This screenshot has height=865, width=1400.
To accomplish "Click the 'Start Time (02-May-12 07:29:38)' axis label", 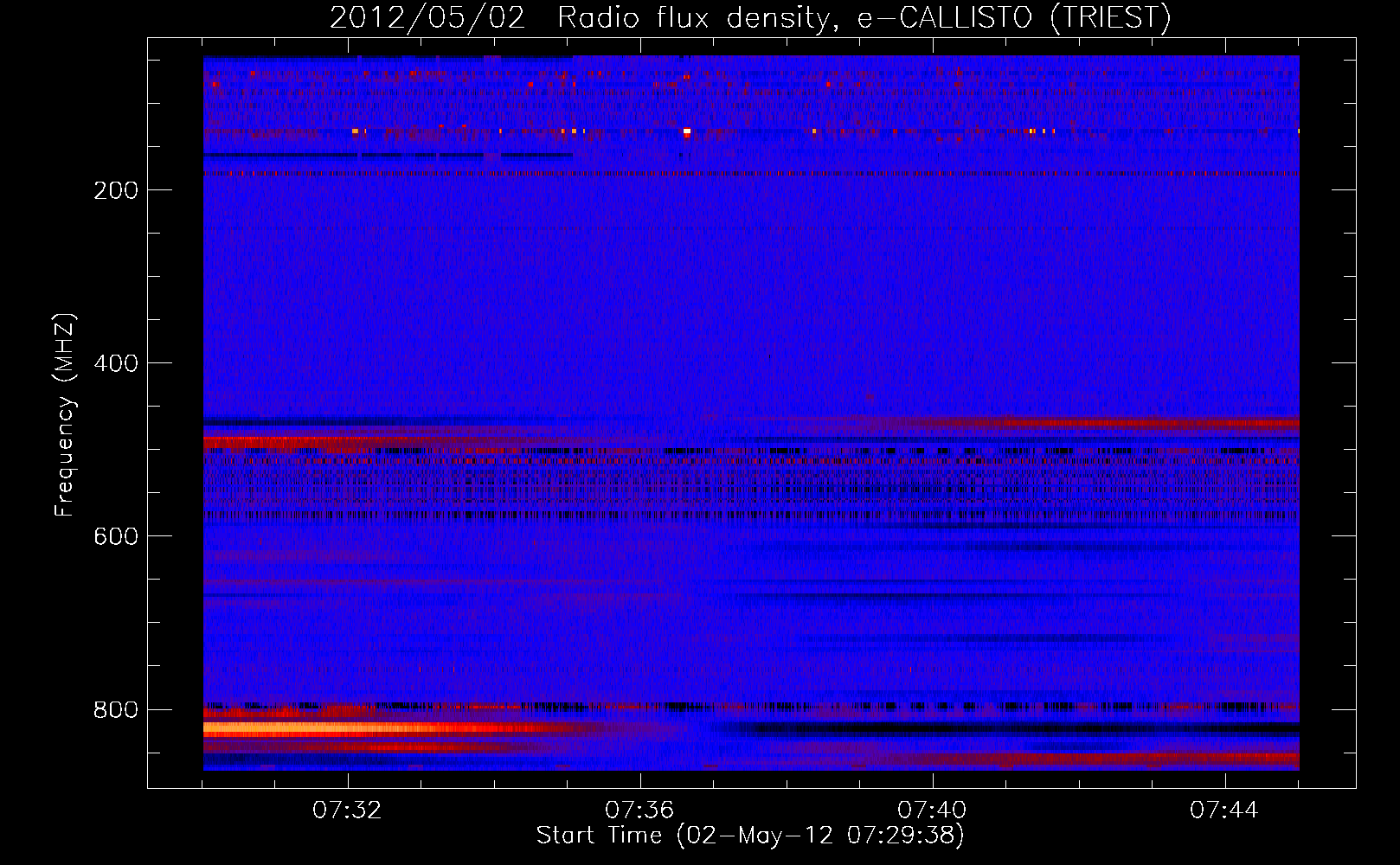I will [x=750, y=836].
